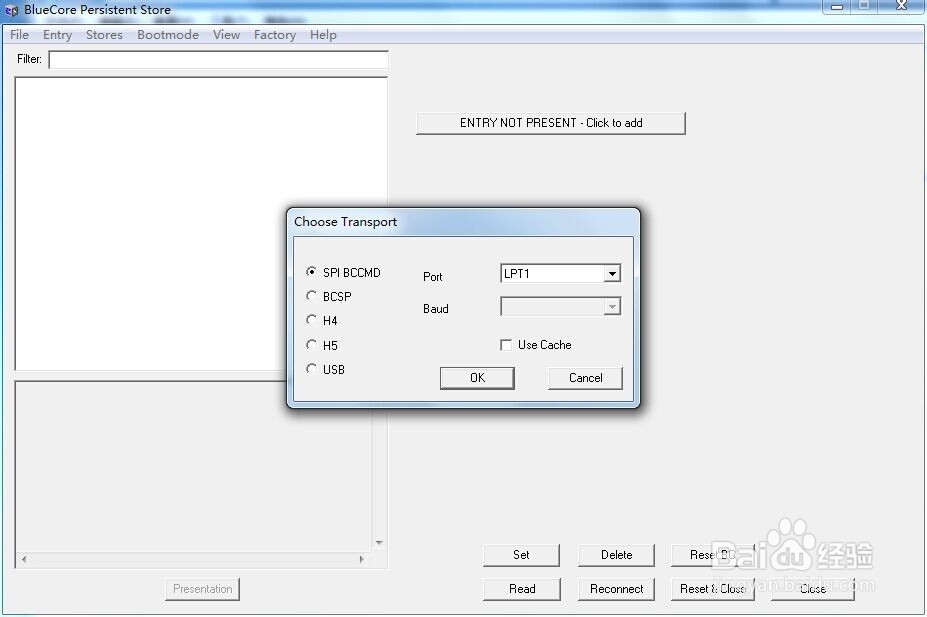Open the Factory menu
Screen dimensions: 927x617
pos(275,35)
